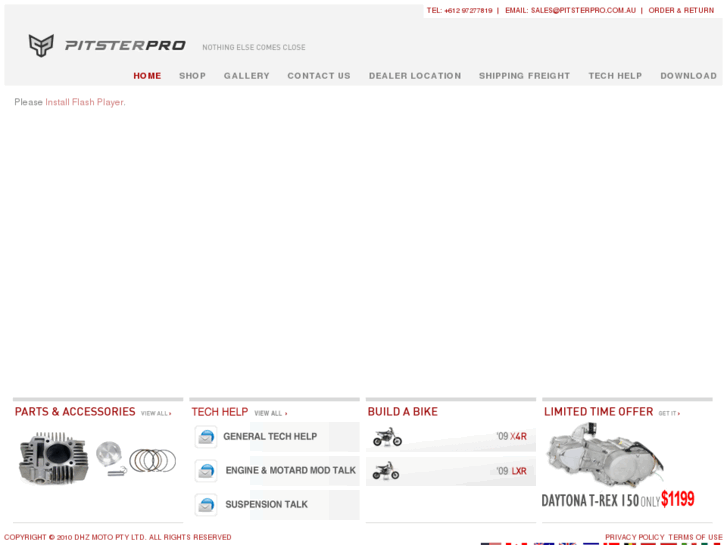Click GET IT for the limited offer
This screenshot has width=727, height=545.
tap(669, 413)
